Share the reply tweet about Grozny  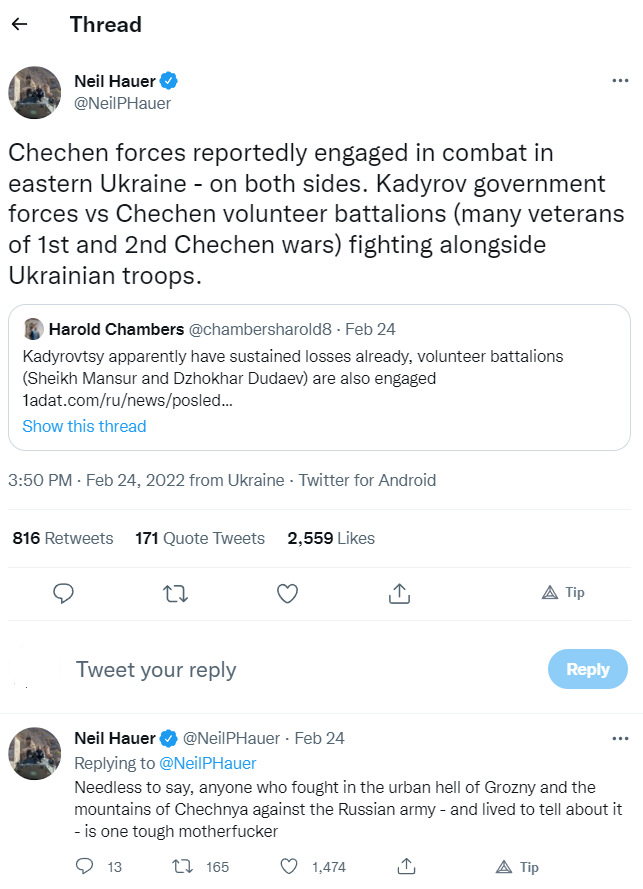[x=406, y=866]
